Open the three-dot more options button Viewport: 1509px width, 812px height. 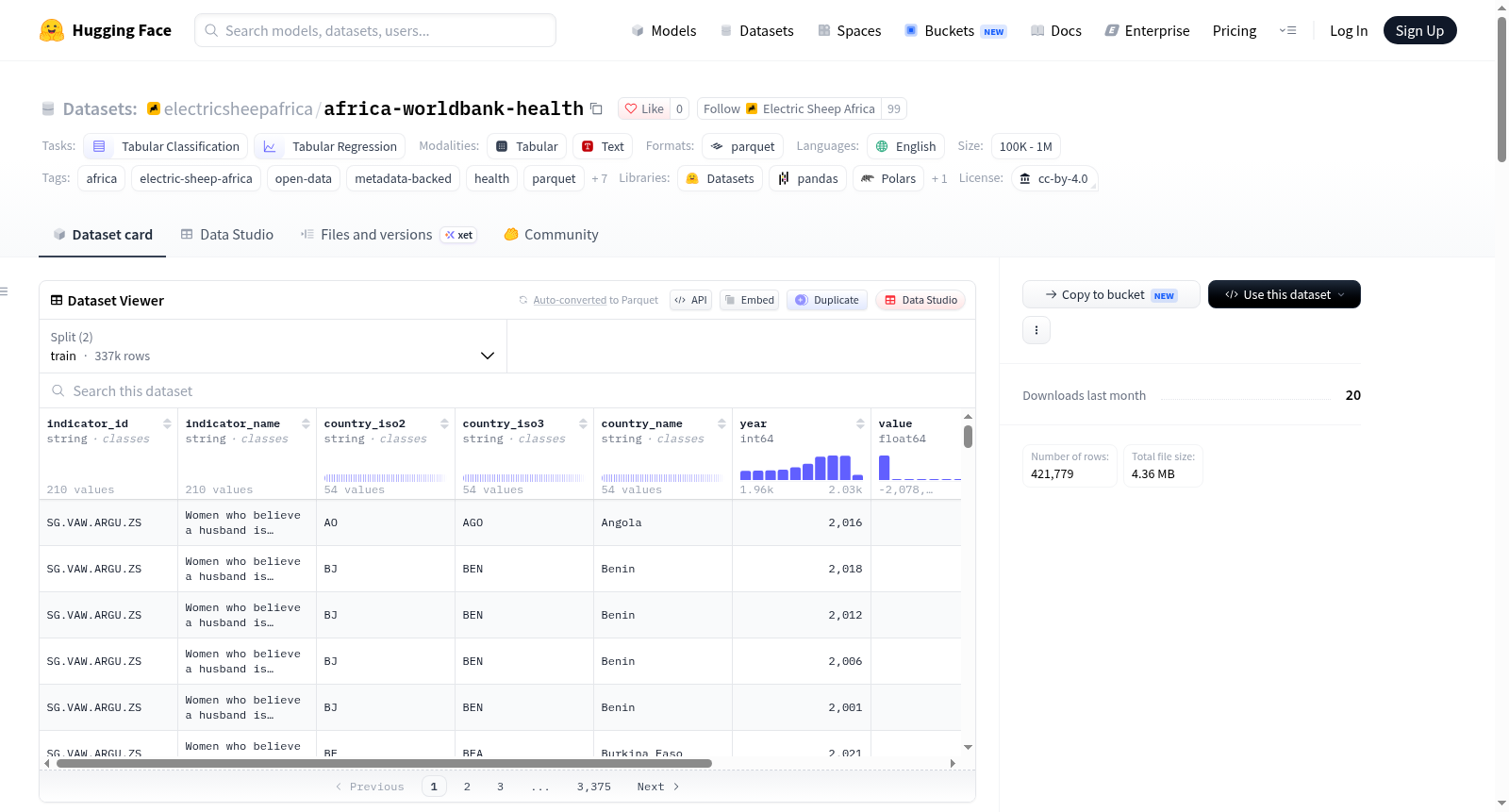[x=1036, y=330]
